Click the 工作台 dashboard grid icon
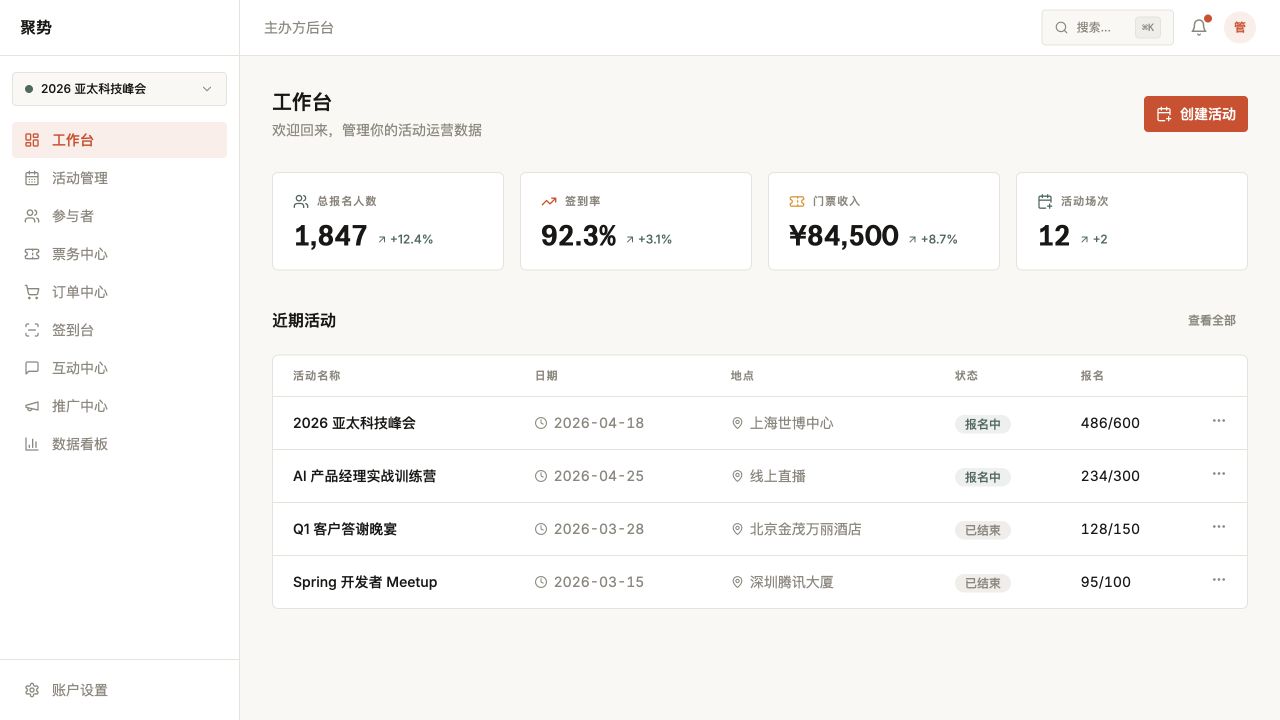The height and width of the screenshot is (720, 1280). tap(32, 140)
